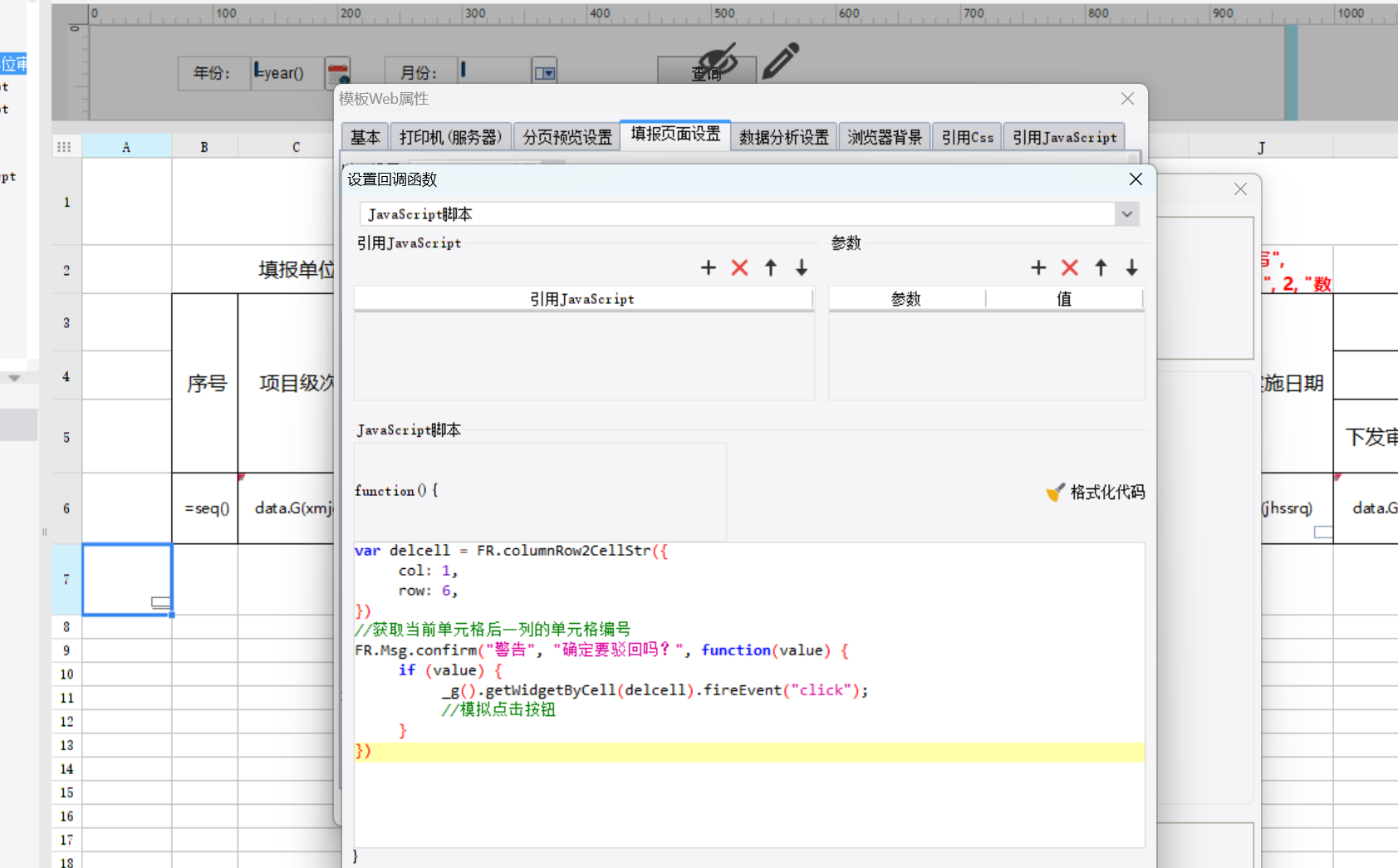Close the 设置回调函数 dialog
This screenshot has height=868, width=1398.
1136,179
